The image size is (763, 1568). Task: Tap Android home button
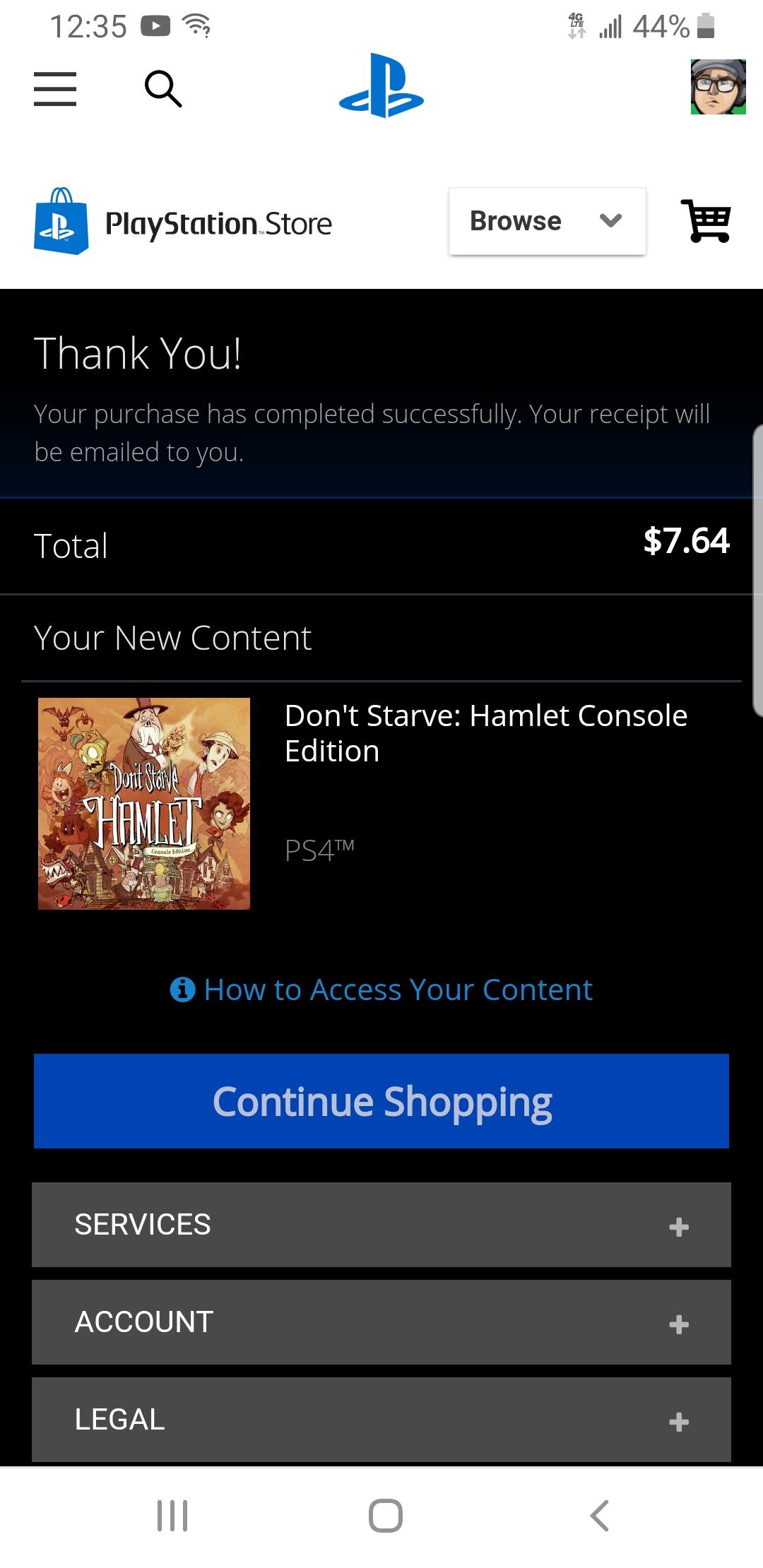pos(386,1516)
